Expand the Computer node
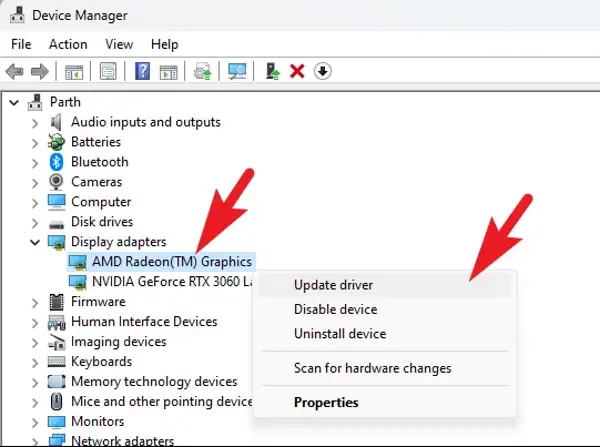Image resolution: width=600 pixels, height=447 pixels. click(35, 202)
